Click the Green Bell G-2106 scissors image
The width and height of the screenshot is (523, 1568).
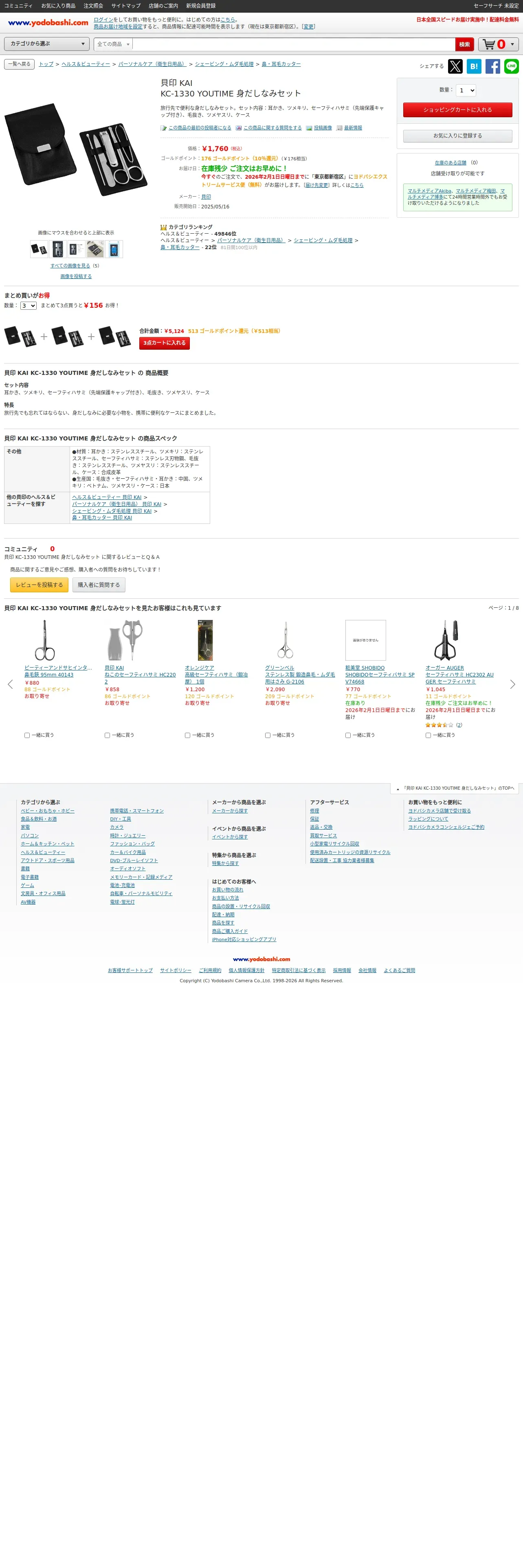[x=285, y=640]
